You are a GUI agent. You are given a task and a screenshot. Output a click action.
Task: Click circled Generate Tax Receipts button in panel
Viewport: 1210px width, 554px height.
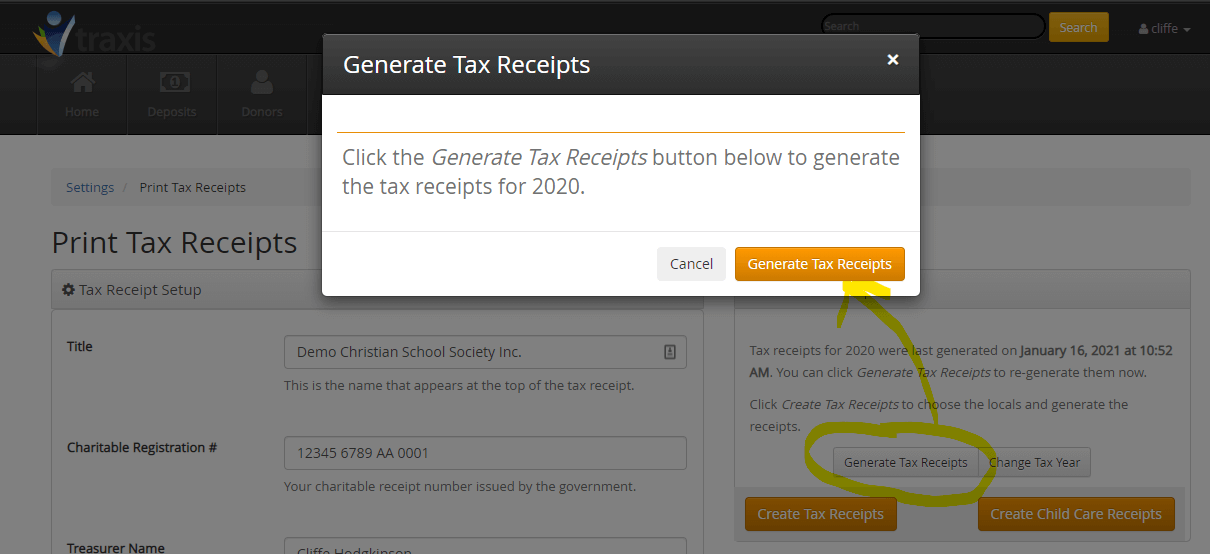[906, 462]
